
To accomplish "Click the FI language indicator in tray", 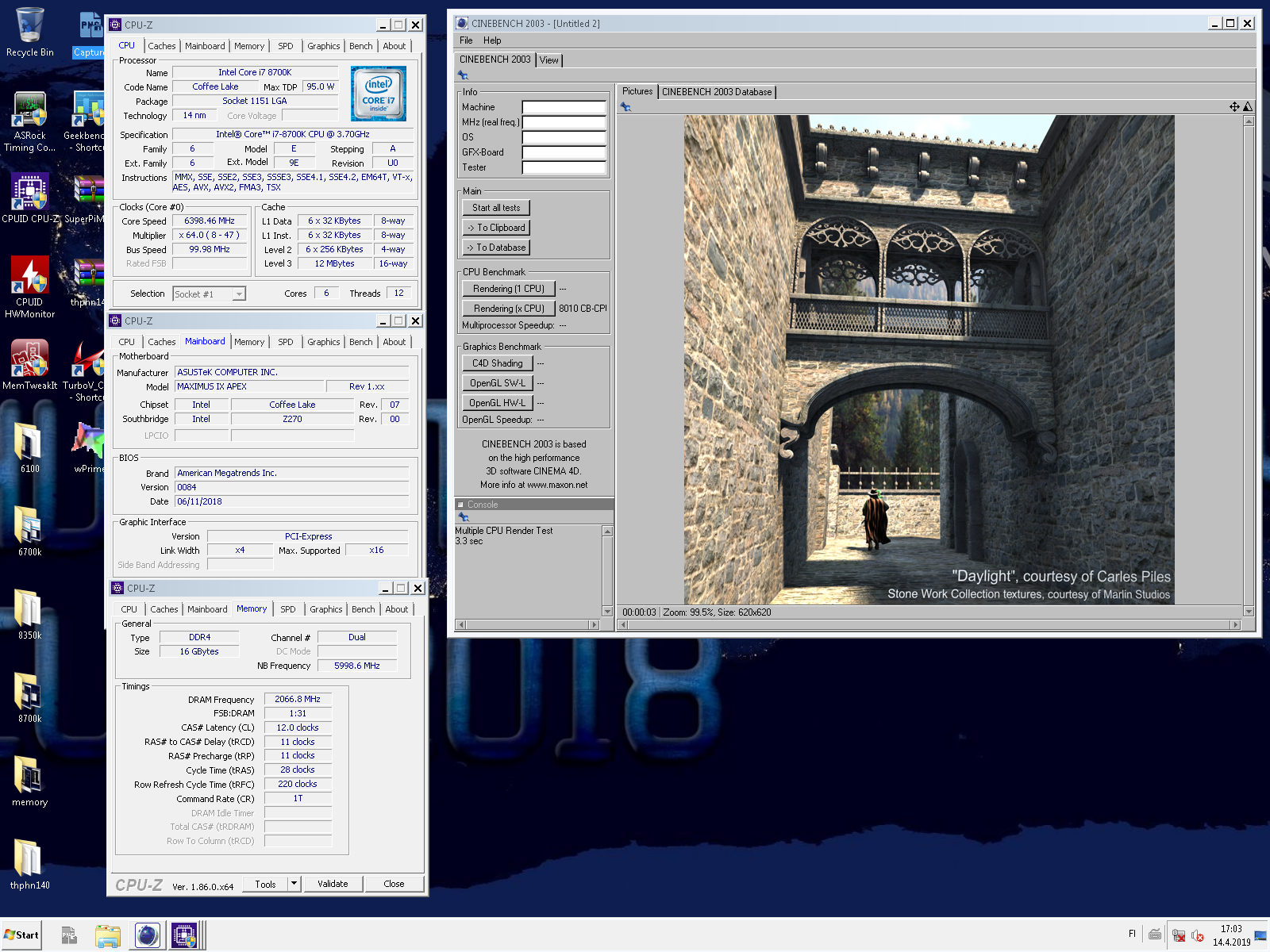I will (x=1133, y=934).
